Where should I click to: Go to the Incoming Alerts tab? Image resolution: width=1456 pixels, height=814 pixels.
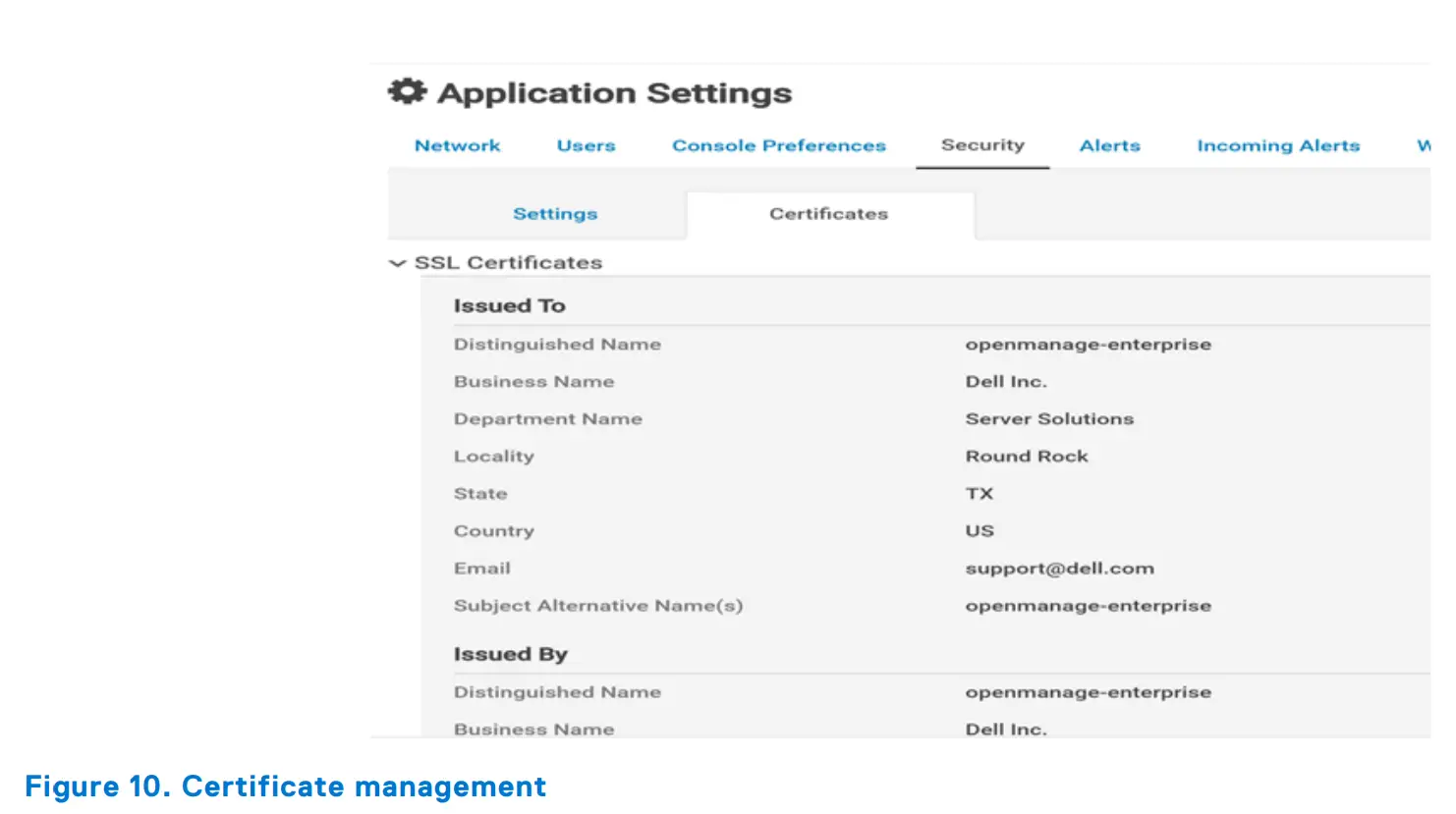click(1277, 144)
